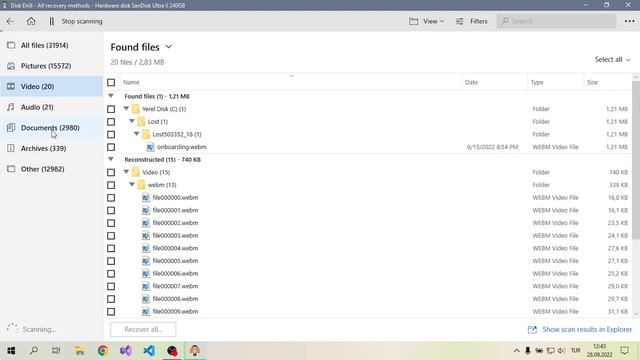This screenshot has height=360, width=640.
Task: Sort by the Size column header
Action: click(608, 82)
